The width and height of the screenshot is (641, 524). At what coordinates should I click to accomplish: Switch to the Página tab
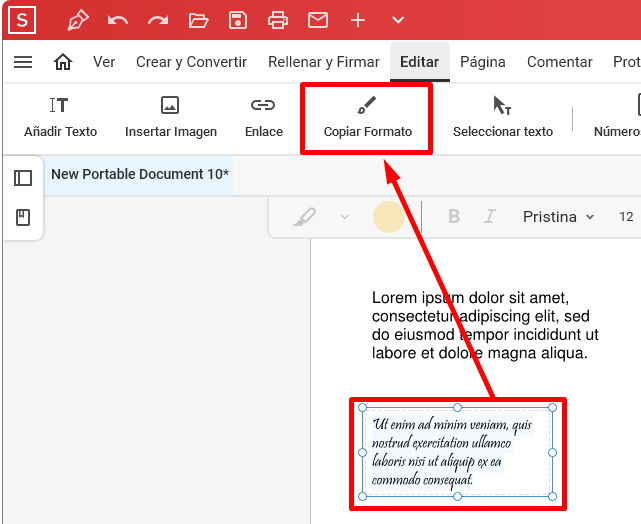click(483, 62)
